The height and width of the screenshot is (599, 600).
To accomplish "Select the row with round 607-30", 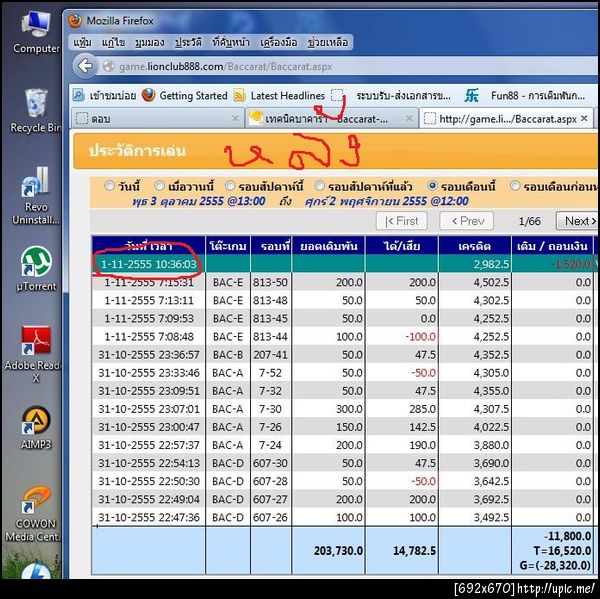I will (344, 463).
